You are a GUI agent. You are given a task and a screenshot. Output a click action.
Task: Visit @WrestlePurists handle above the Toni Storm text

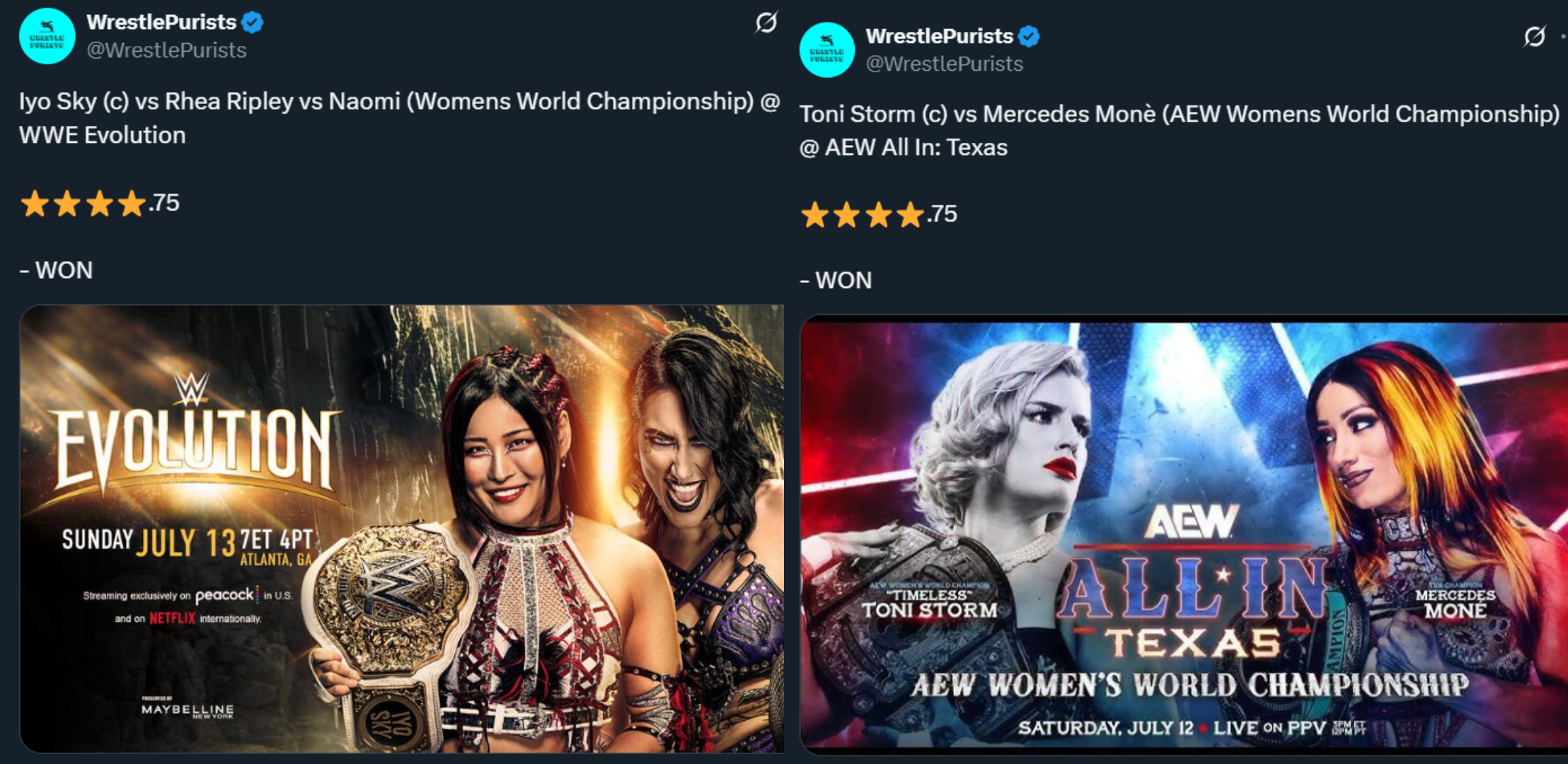coord(945,64)
